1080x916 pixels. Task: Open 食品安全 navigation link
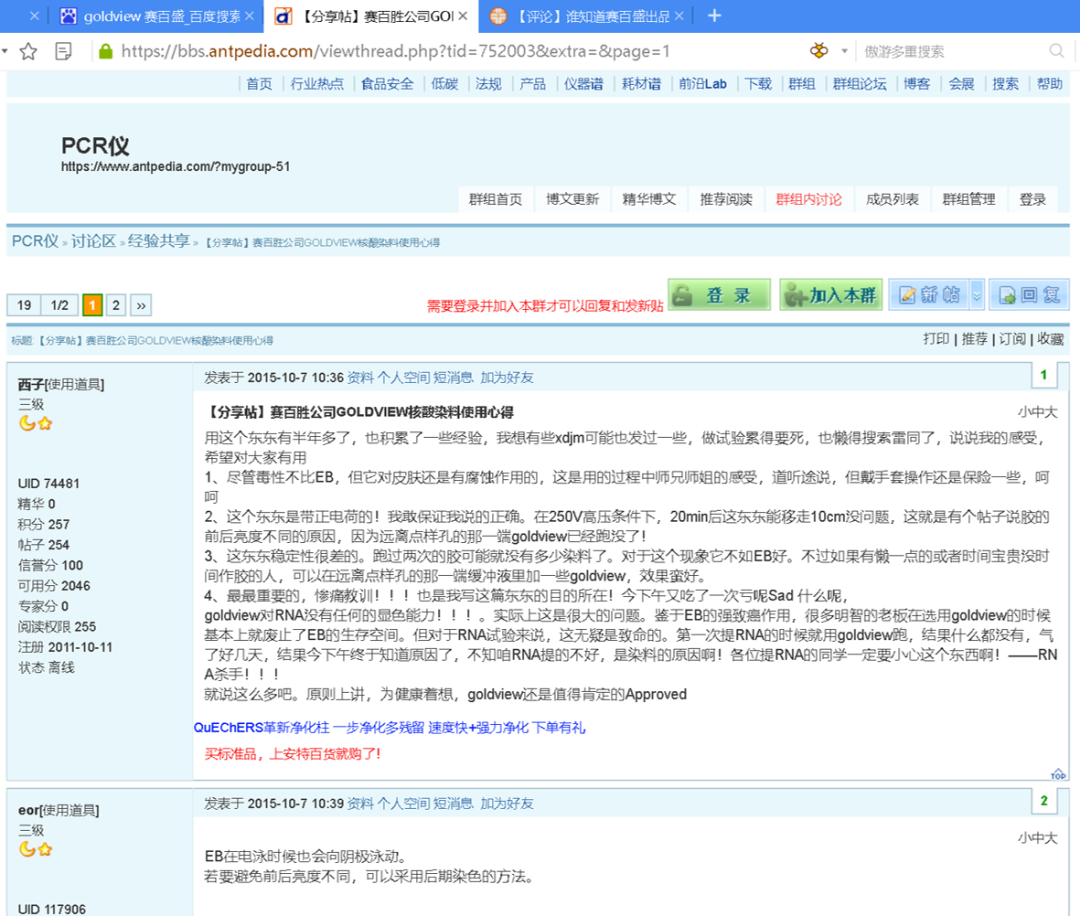pos(388,84)
